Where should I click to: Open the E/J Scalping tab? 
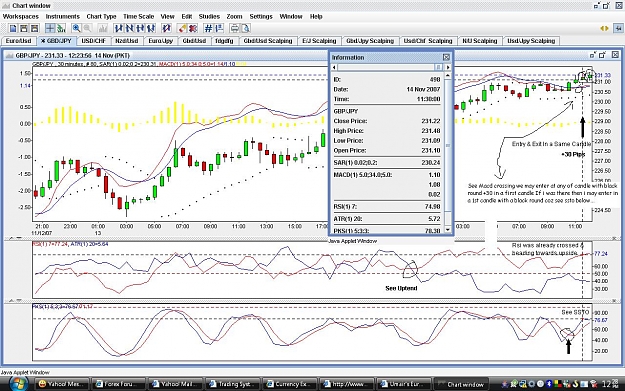(319, 41)
